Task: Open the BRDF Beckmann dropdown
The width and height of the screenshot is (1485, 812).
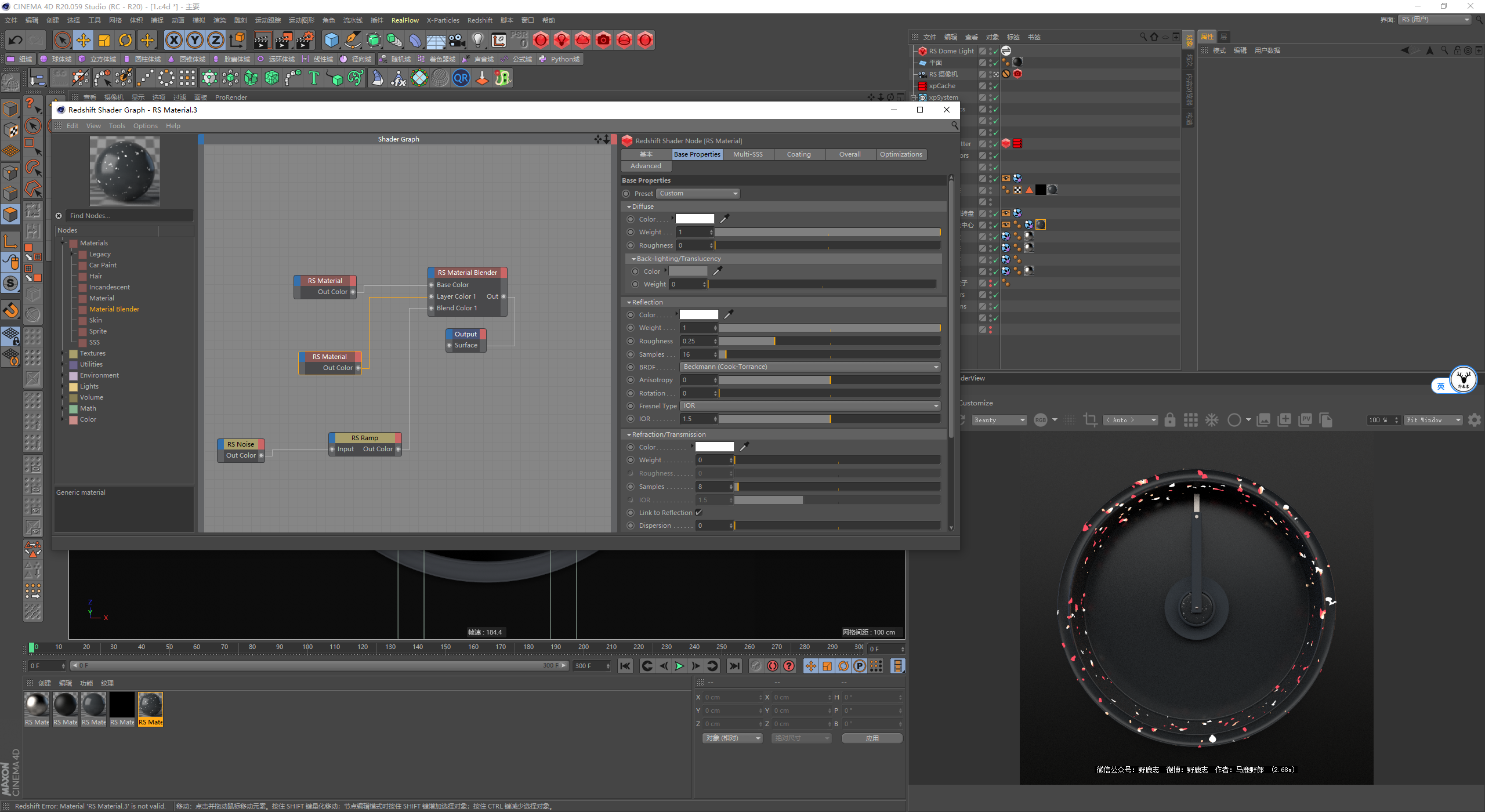Action: (x=810, y=367)
